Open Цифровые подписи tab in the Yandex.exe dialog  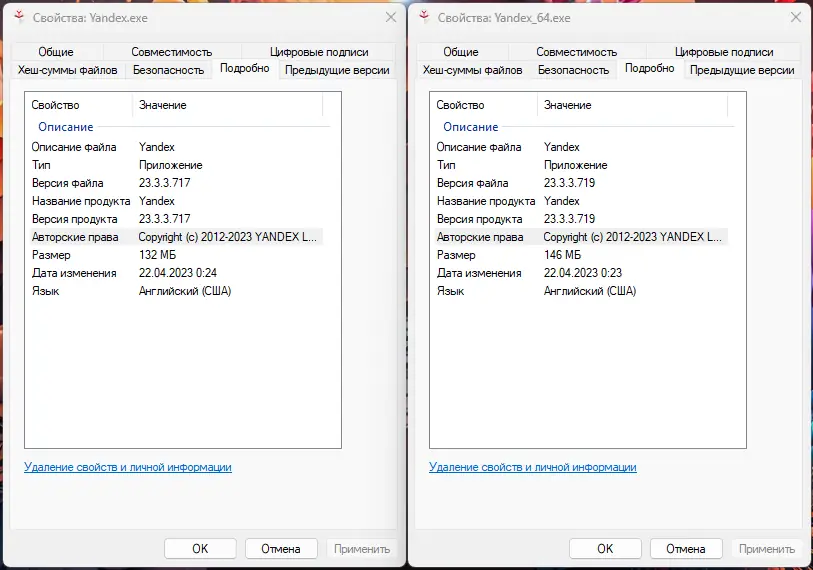point(319,52)
